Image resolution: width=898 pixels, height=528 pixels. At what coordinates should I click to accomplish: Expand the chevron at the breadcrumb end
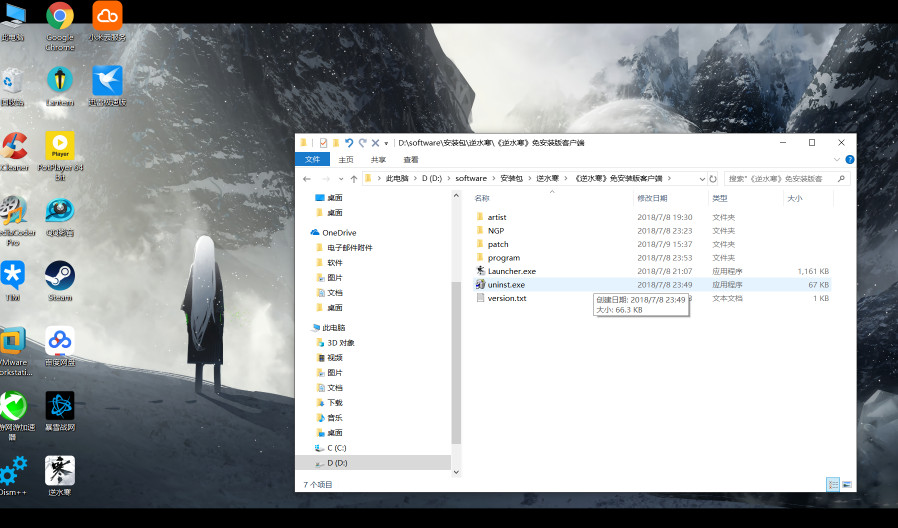coord(669,179)
